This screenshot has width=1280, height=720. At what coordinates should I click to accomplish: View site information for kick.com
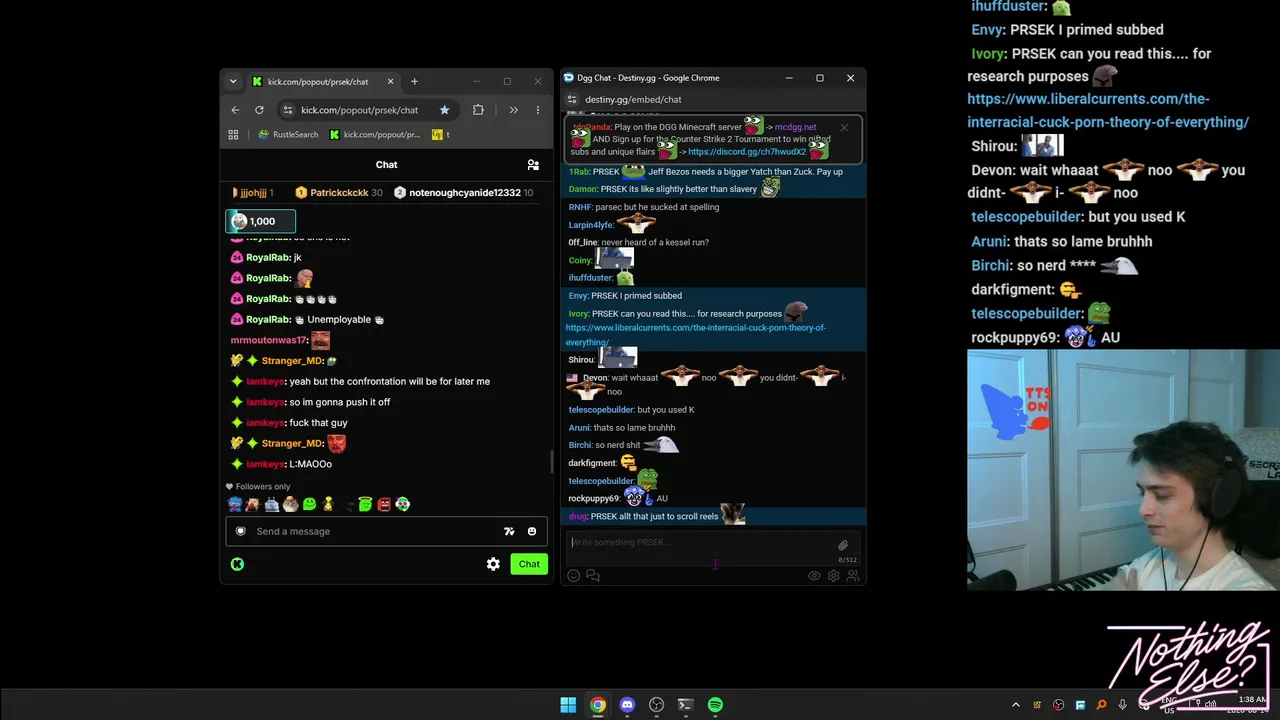(x=288, y=110)
